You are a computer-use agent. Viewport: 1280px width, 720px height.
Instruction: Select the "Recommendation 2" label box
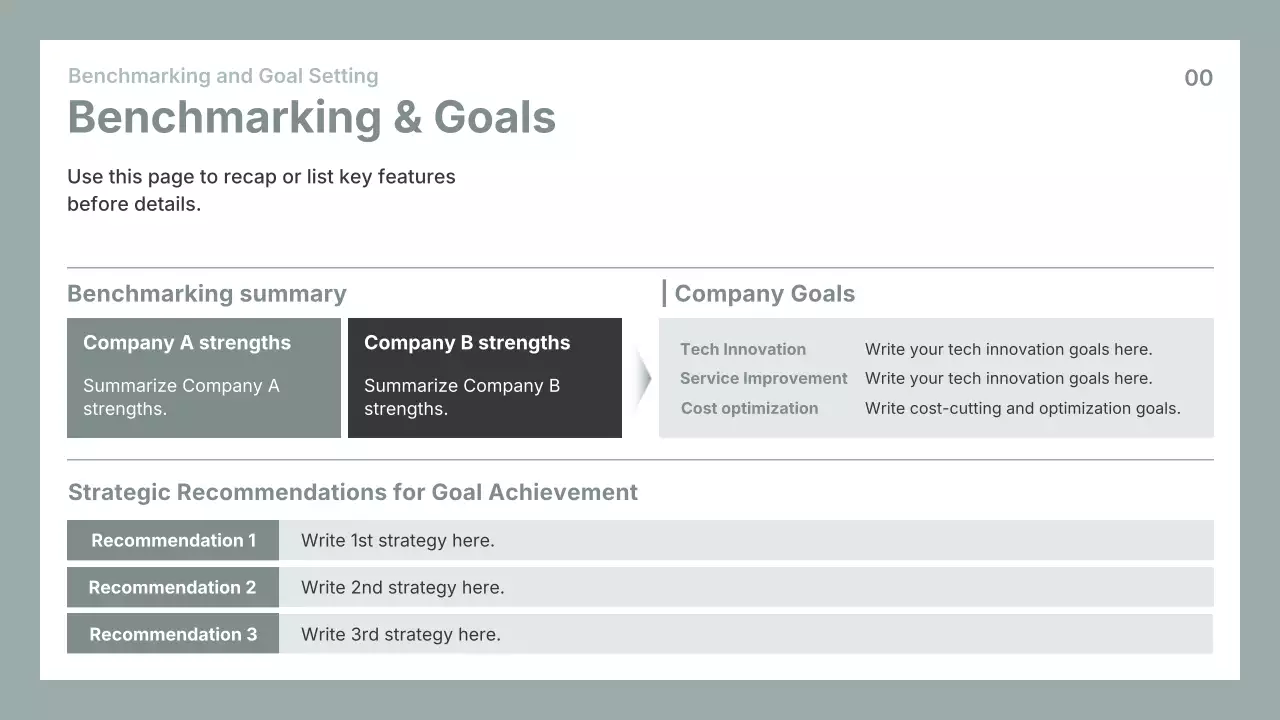point(173,587)
